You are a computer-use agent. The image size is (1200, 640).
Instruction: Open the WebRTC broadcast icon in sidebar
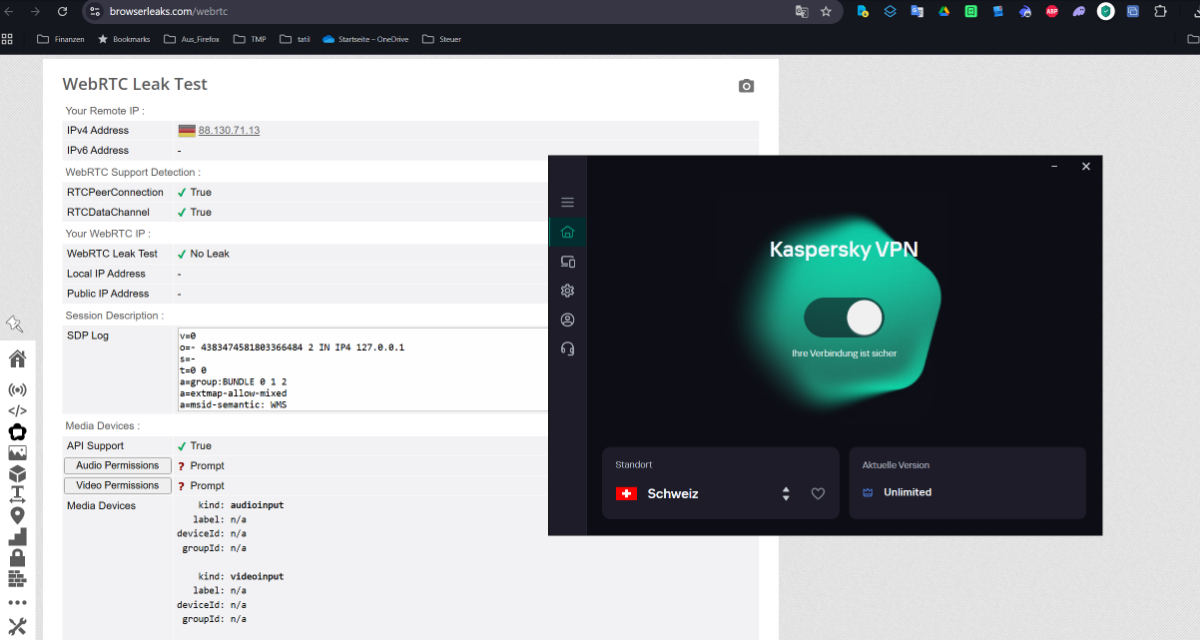[x=17, y=389]
